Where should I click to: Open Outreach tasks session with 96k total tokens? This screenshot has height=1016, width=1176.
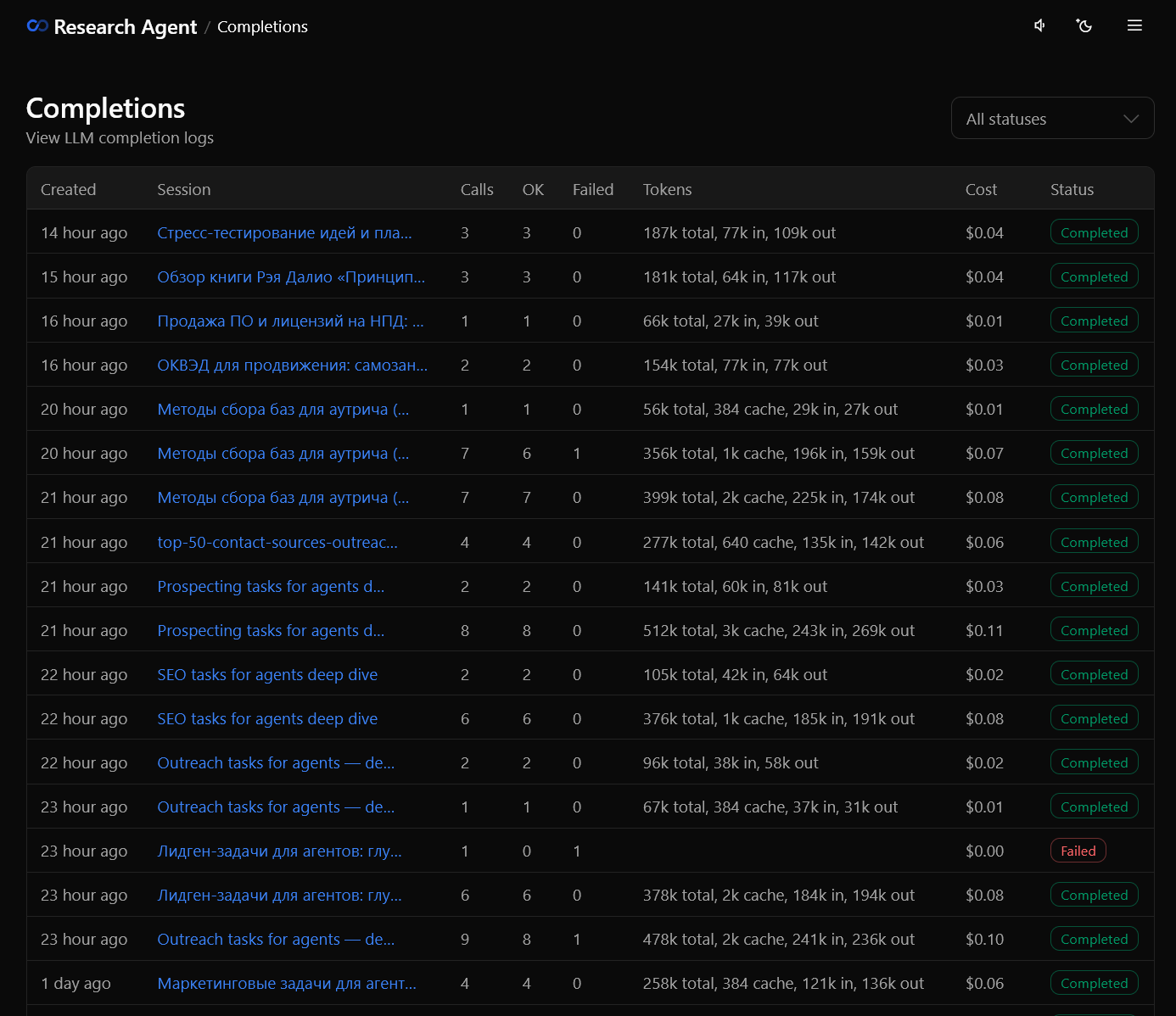[x=276, y=763]
